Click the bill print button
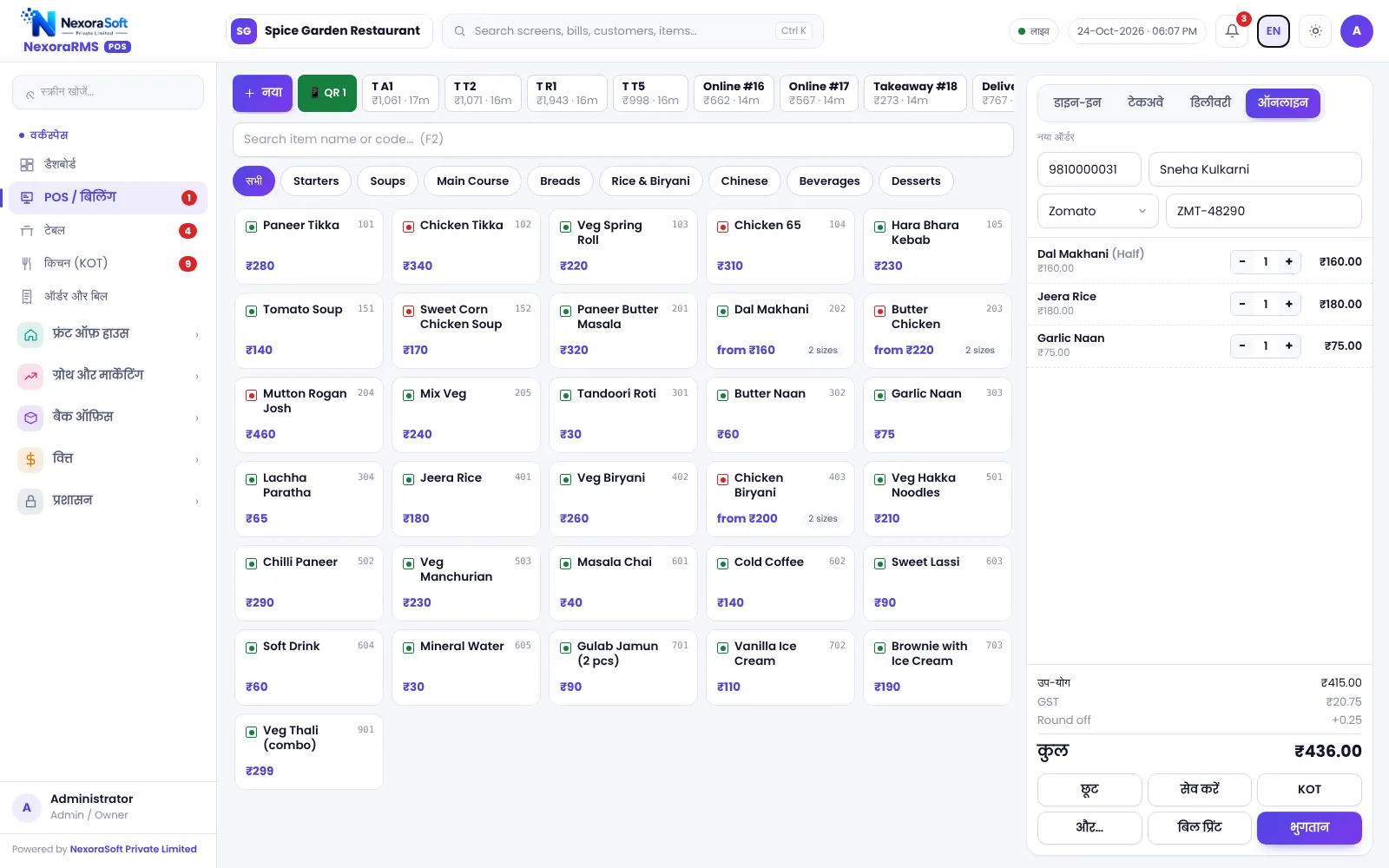 1199,828
